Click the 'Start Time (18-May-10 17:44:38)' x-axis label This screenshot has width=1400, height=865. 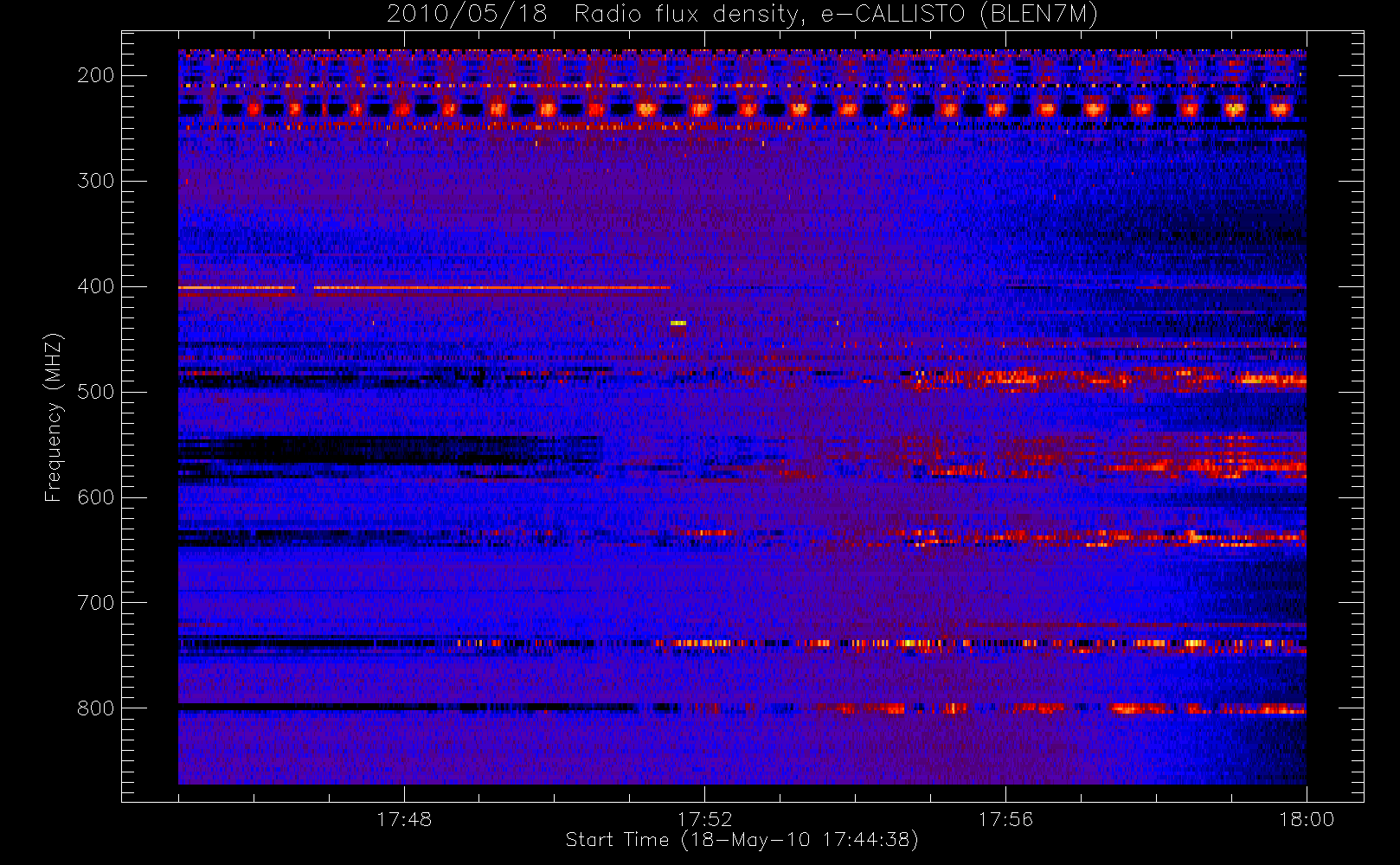coord(742,840)
